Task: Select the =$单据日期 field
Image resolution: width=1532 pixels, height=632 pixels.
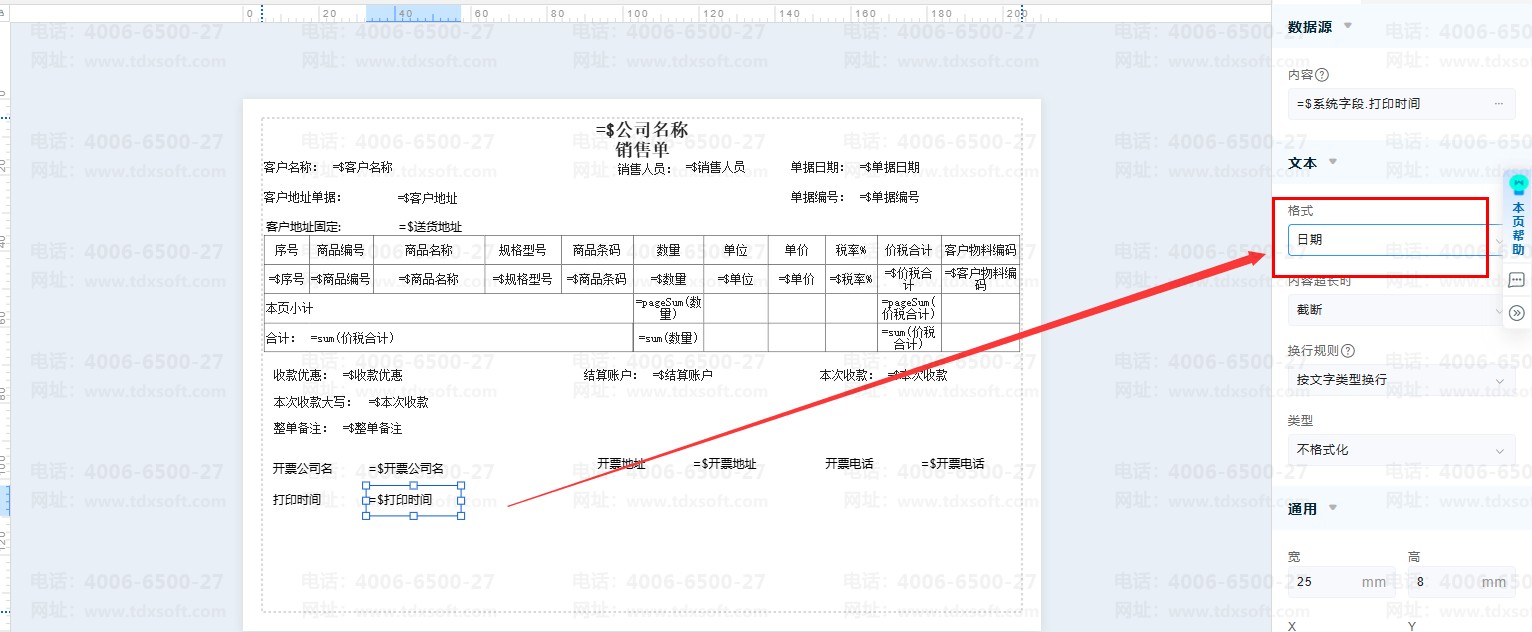Action: point(889,167)
